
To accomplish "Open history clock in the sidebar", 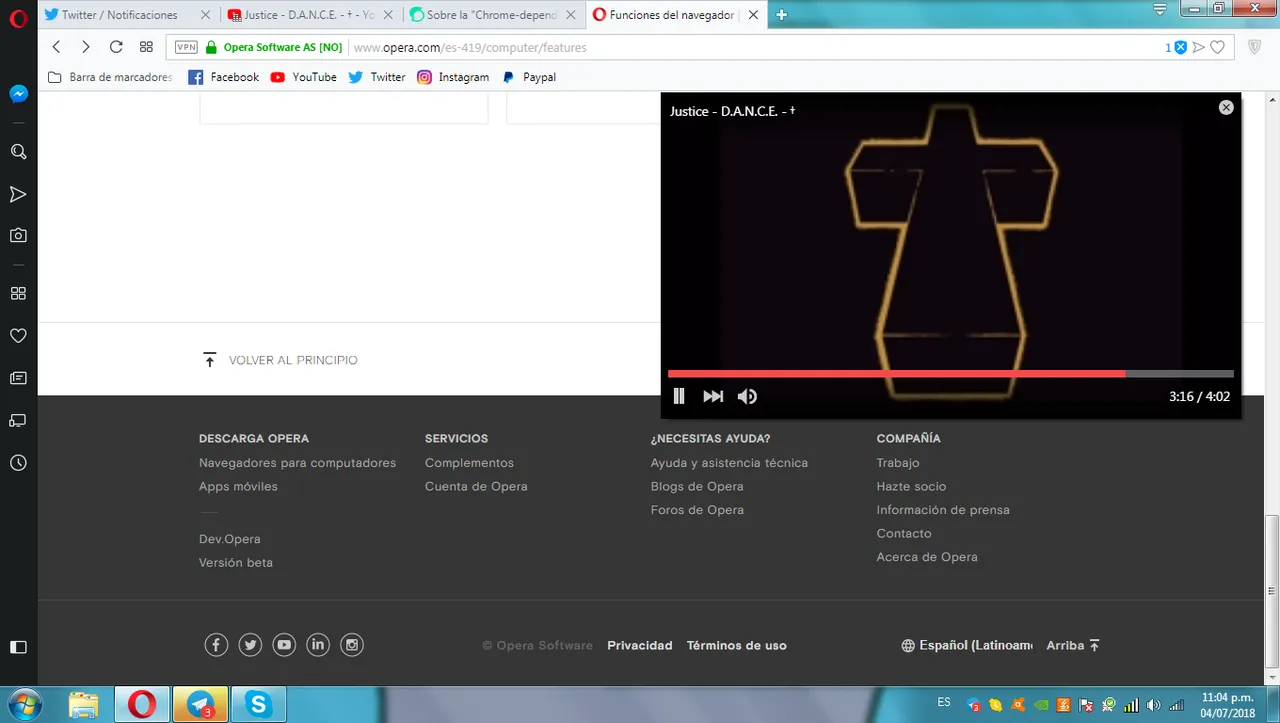I will click(x=18, y=463).
